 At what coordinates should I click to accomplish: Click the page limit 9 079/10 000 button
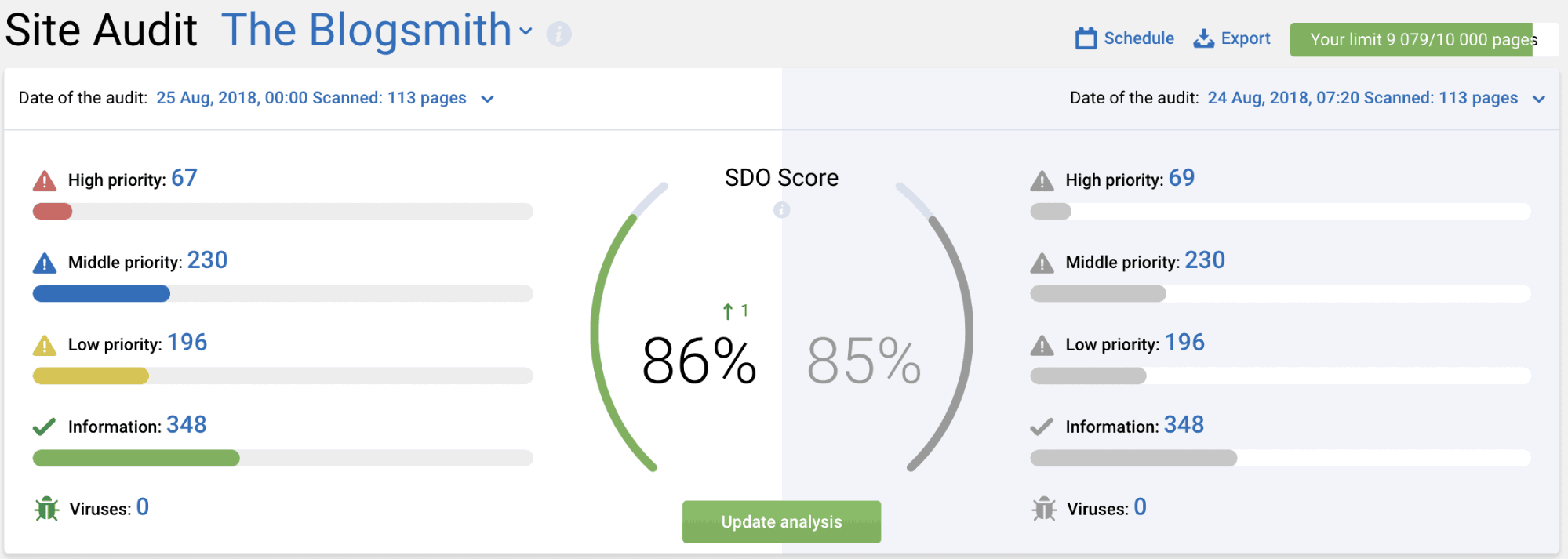[x=1424, y=39]
